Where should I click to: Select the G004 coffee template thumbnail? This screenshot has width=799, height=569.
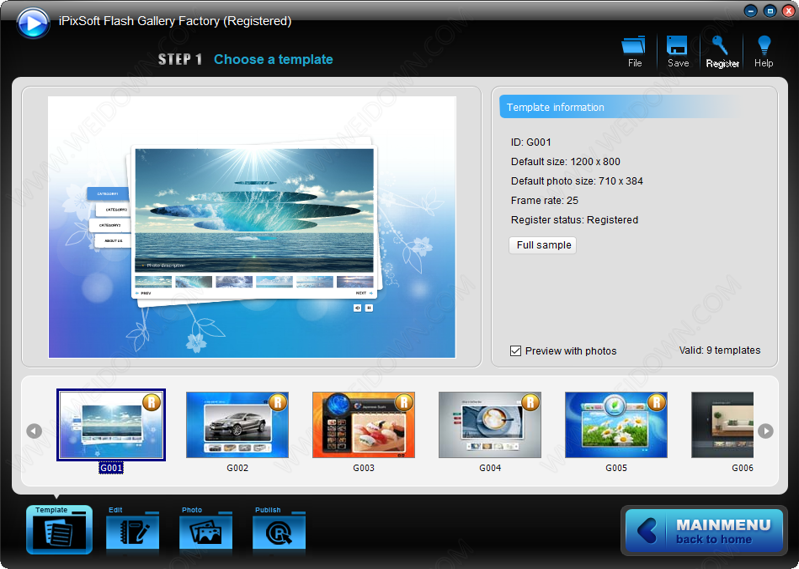point(490,425)
